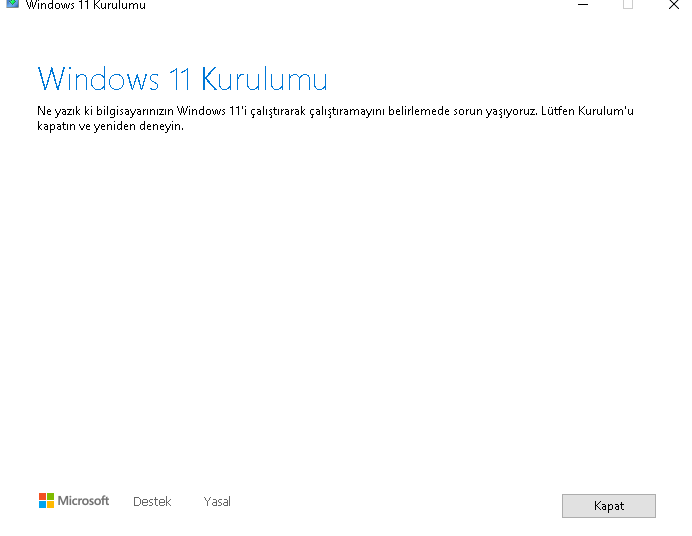The image size is (692, 536).
Task: Click the Microsoft logo
Action: (74, 501)
